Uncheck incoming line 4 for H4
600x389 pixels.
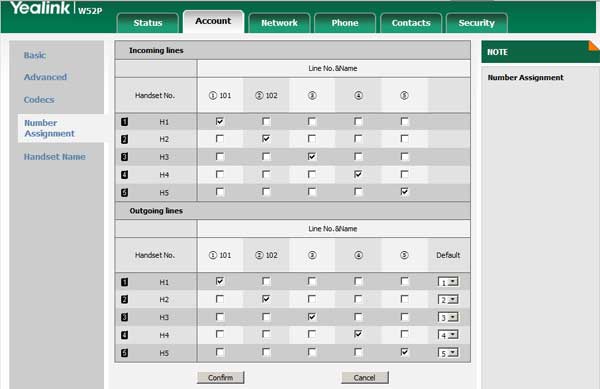[x=358, y=174]
